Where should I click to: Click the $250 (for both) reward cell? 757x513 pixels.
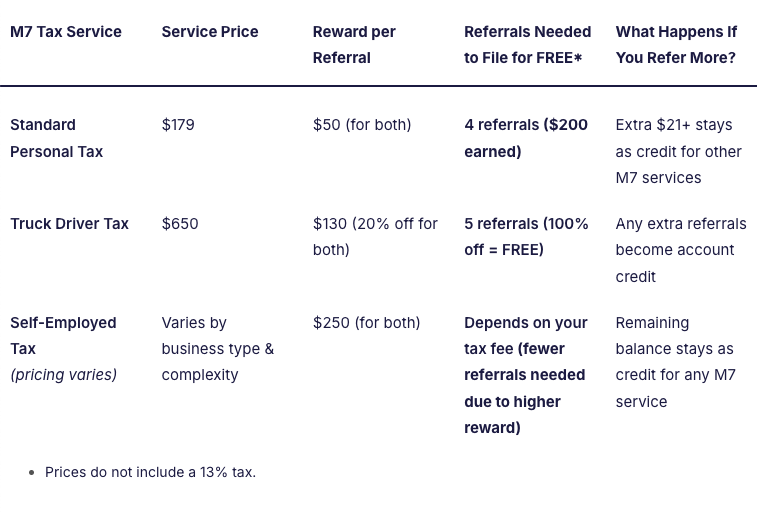coord(366,323)
